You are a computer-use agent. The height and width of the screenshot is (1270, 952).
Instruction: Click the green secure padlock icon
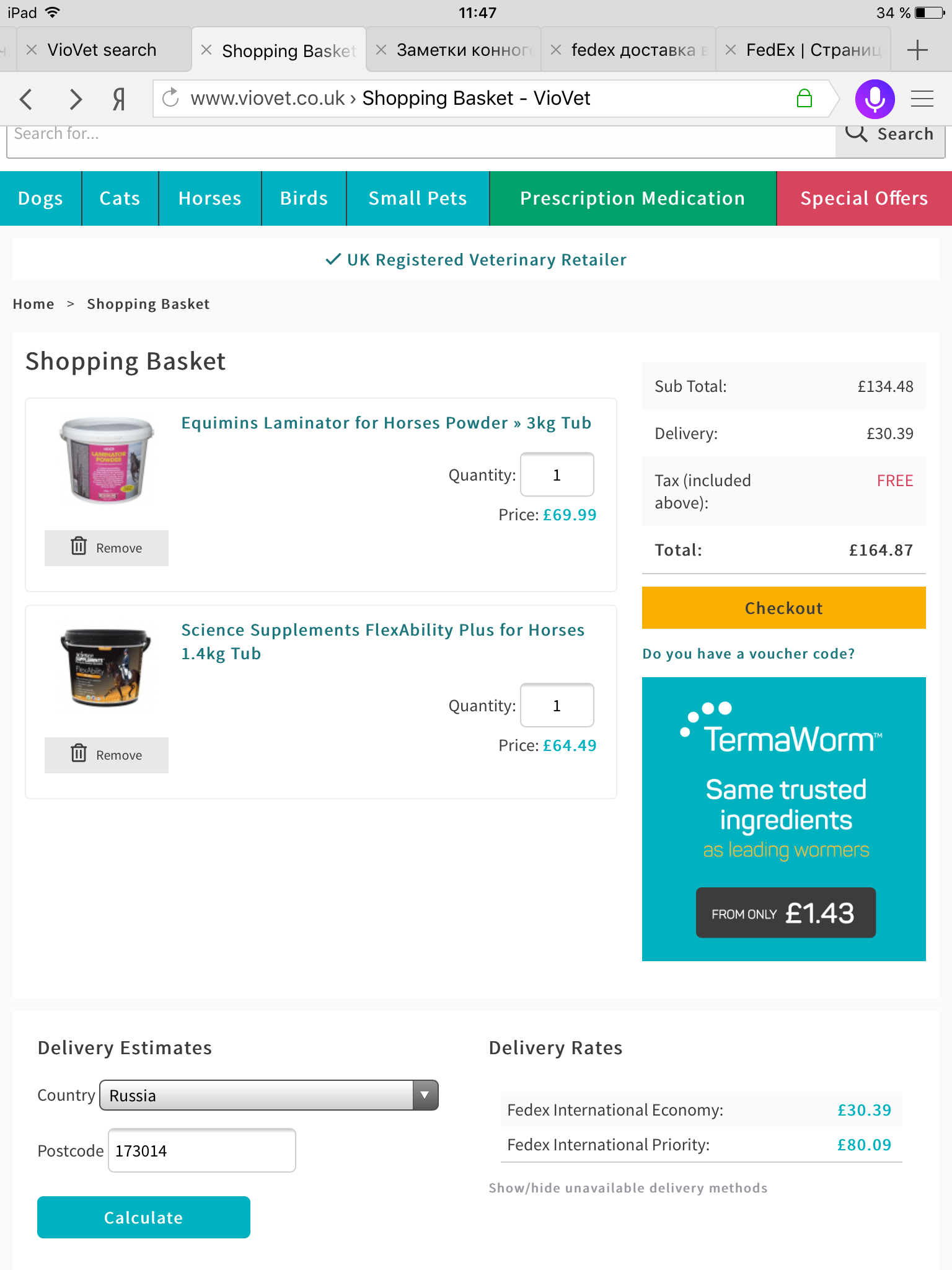[804, 98]
